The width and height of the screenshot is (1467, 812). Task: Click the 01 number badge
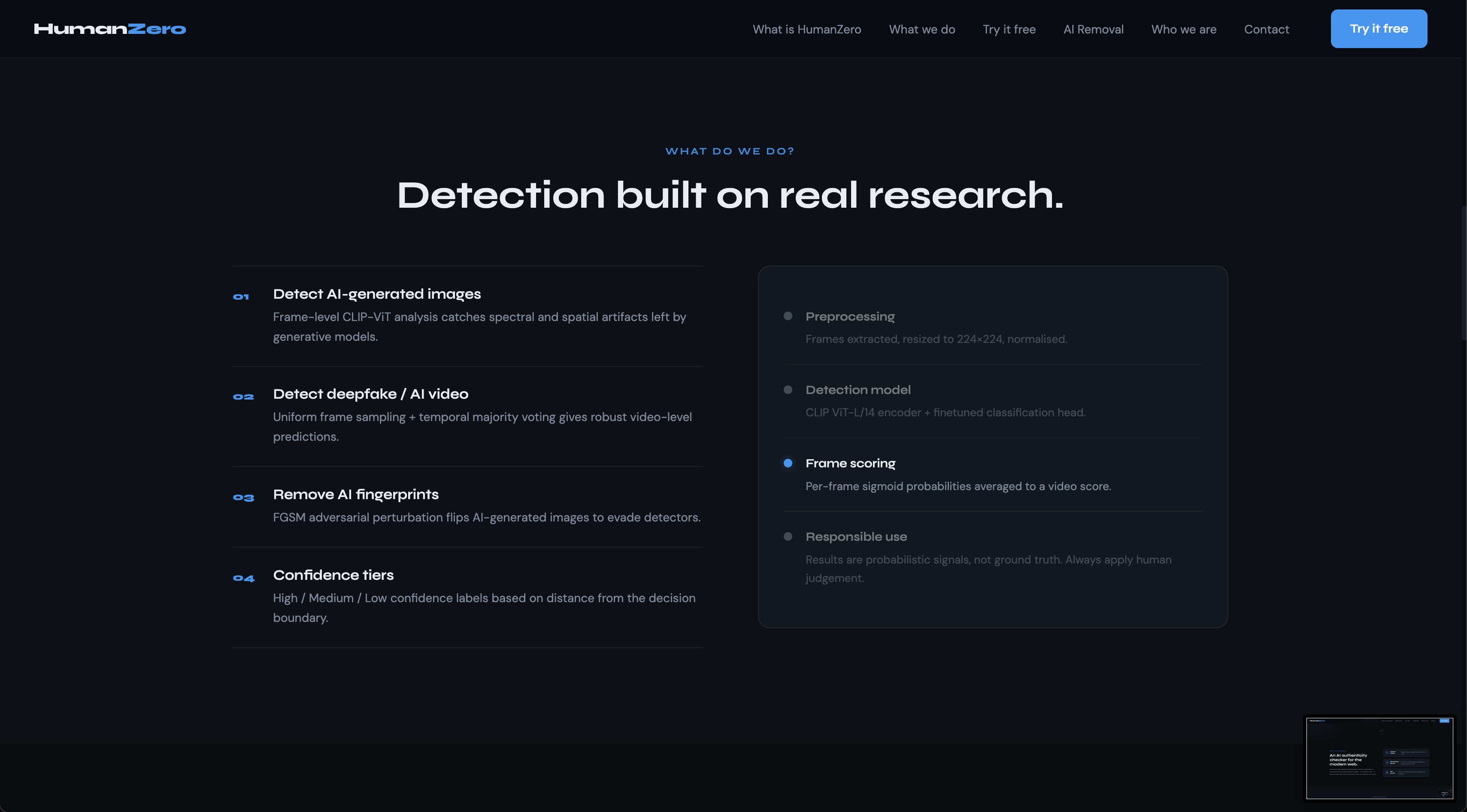pyautogui.click(x=241, y=297)
